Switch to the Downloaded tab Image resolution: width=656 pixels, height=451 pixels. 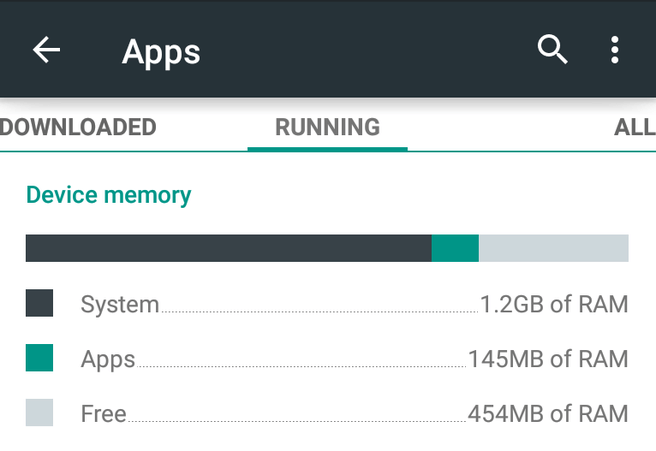click(78, 127)
